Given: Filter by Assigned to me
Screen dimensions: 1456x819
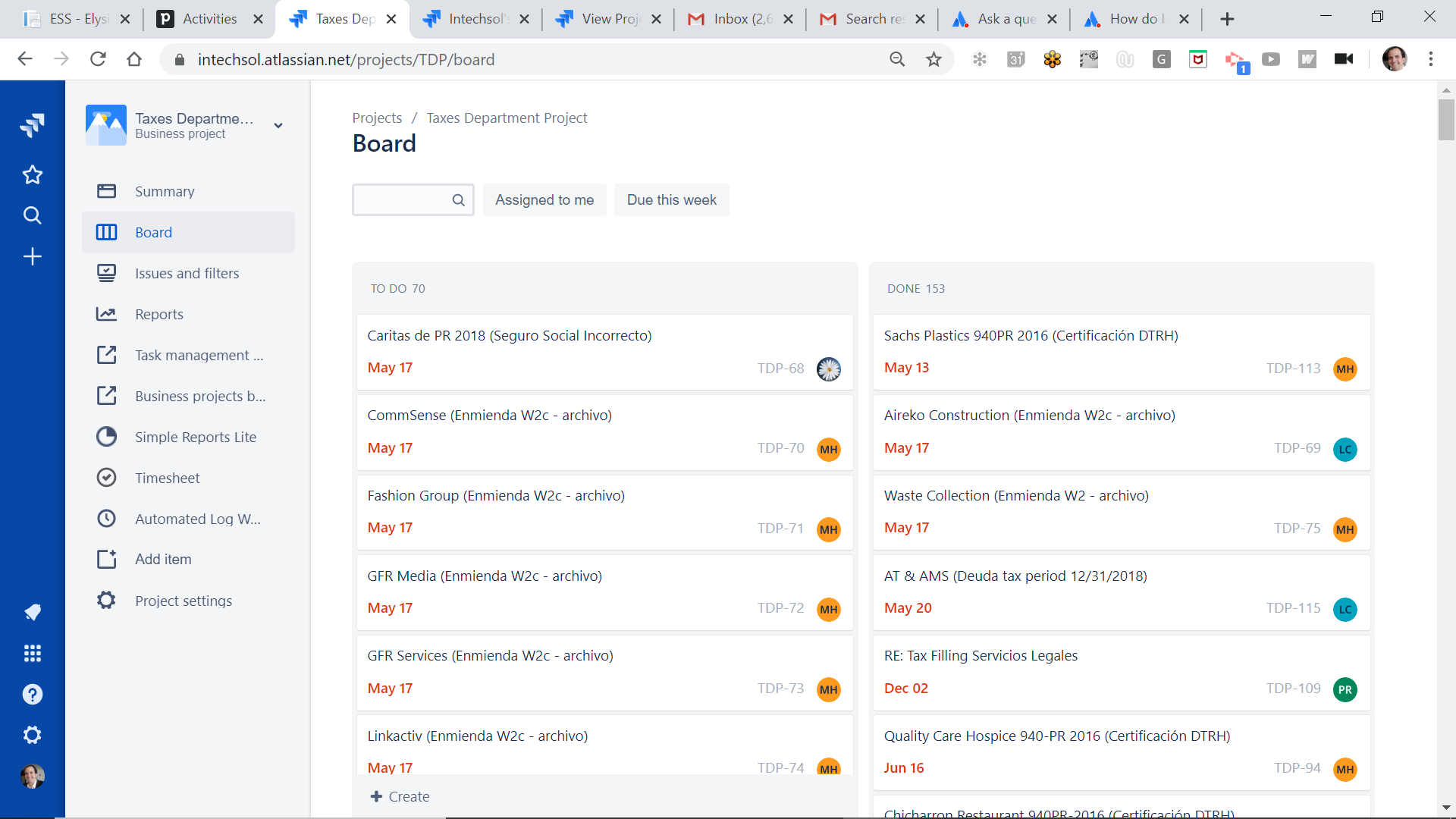Looking at the screenshot, I should pyautogui.click(x=544, y=200).
